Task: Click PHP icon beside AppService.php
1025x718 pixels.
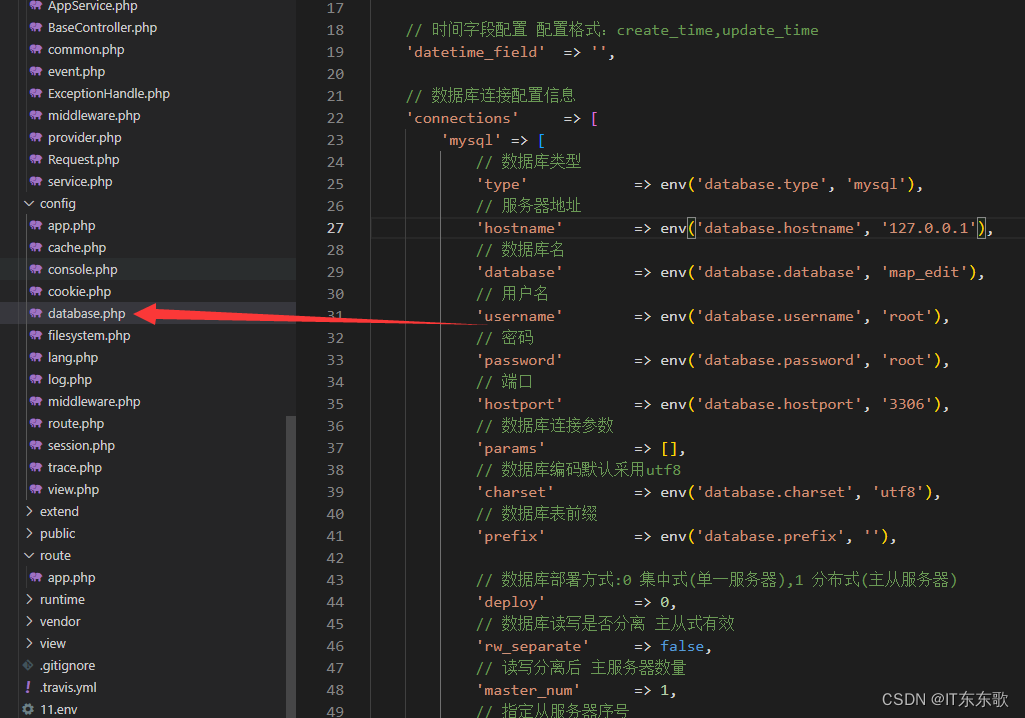Action: point(36,5)
